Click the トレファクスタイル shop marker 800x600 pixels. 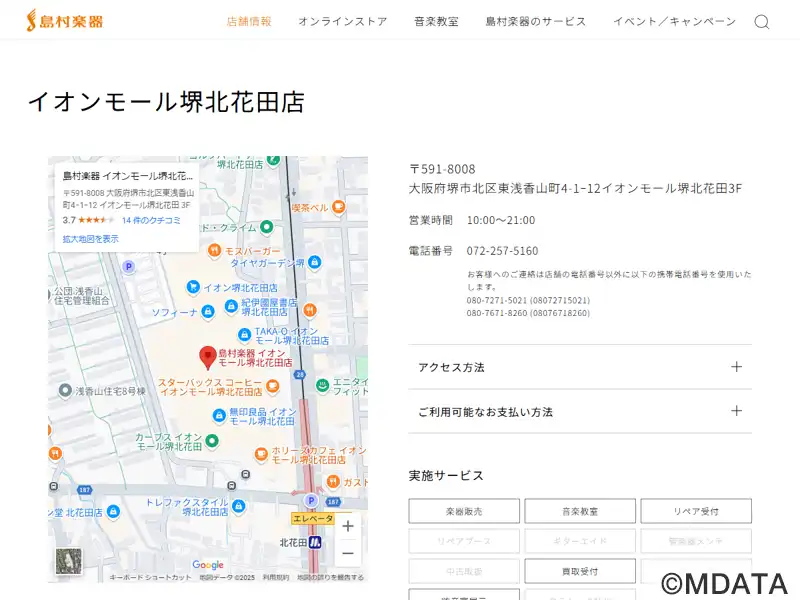238,506
